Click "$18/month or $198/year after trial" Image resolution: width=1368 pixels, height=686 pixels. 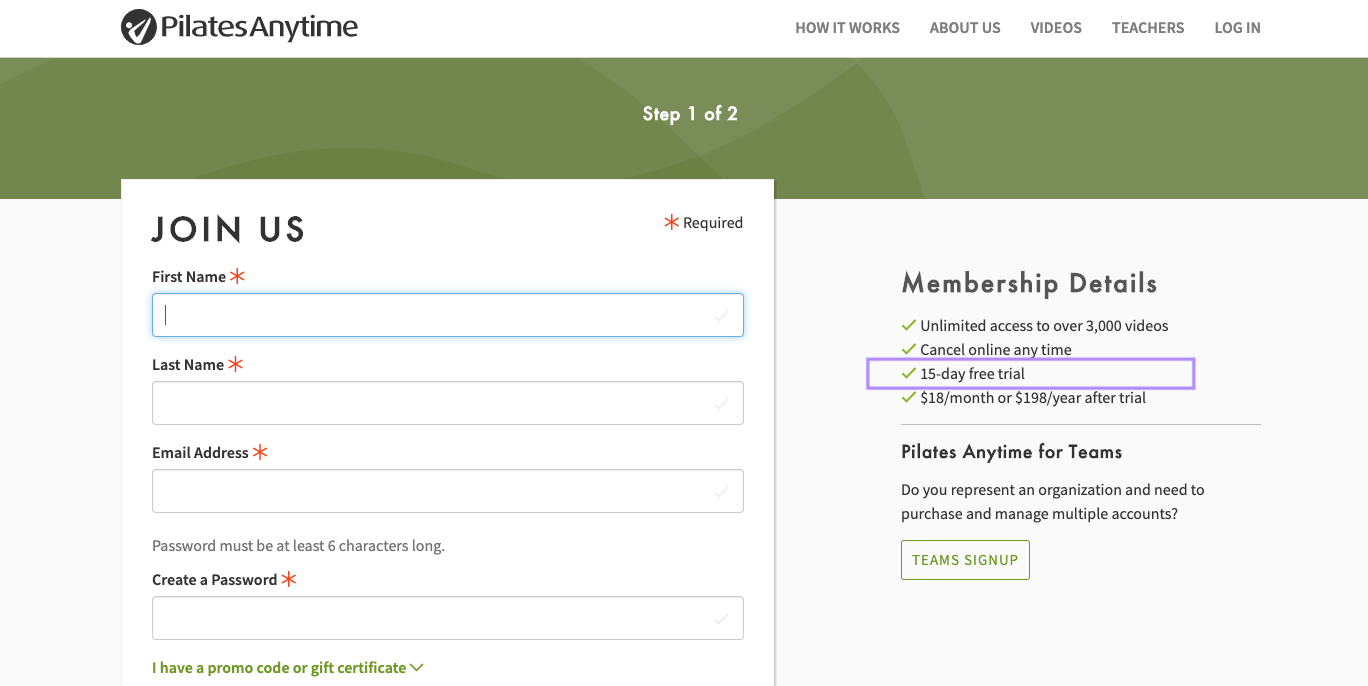click(1033, 397)
